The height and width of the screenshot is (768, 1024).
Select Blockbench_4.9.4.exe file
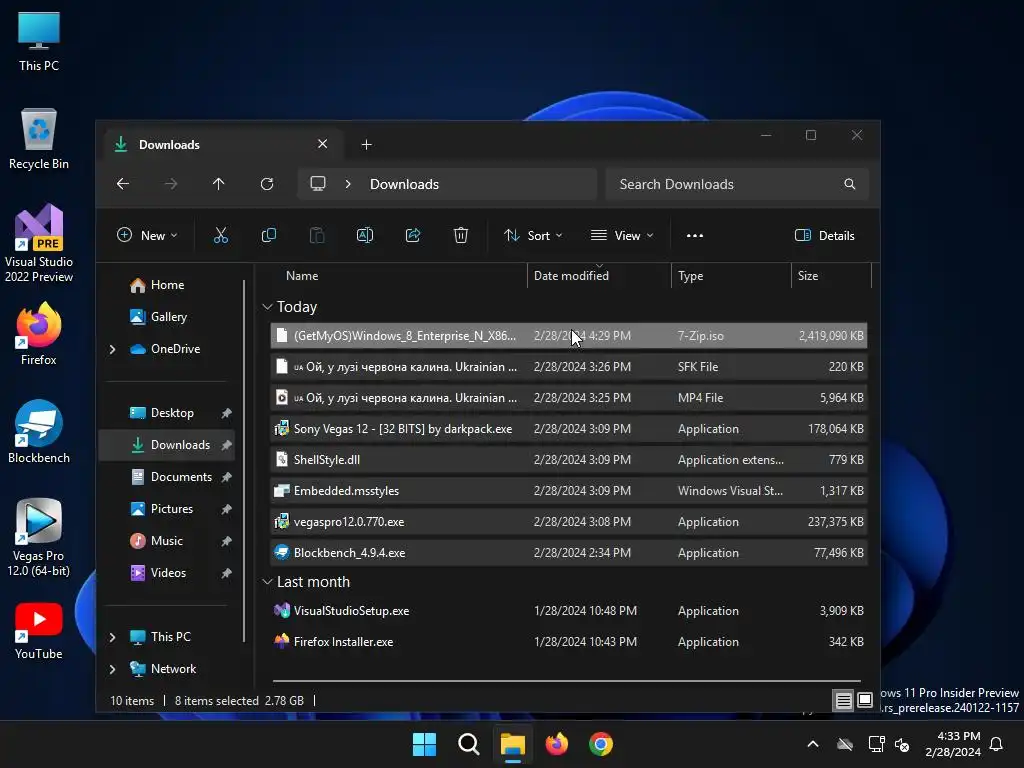pyautogui.click(x=568, y=553)
